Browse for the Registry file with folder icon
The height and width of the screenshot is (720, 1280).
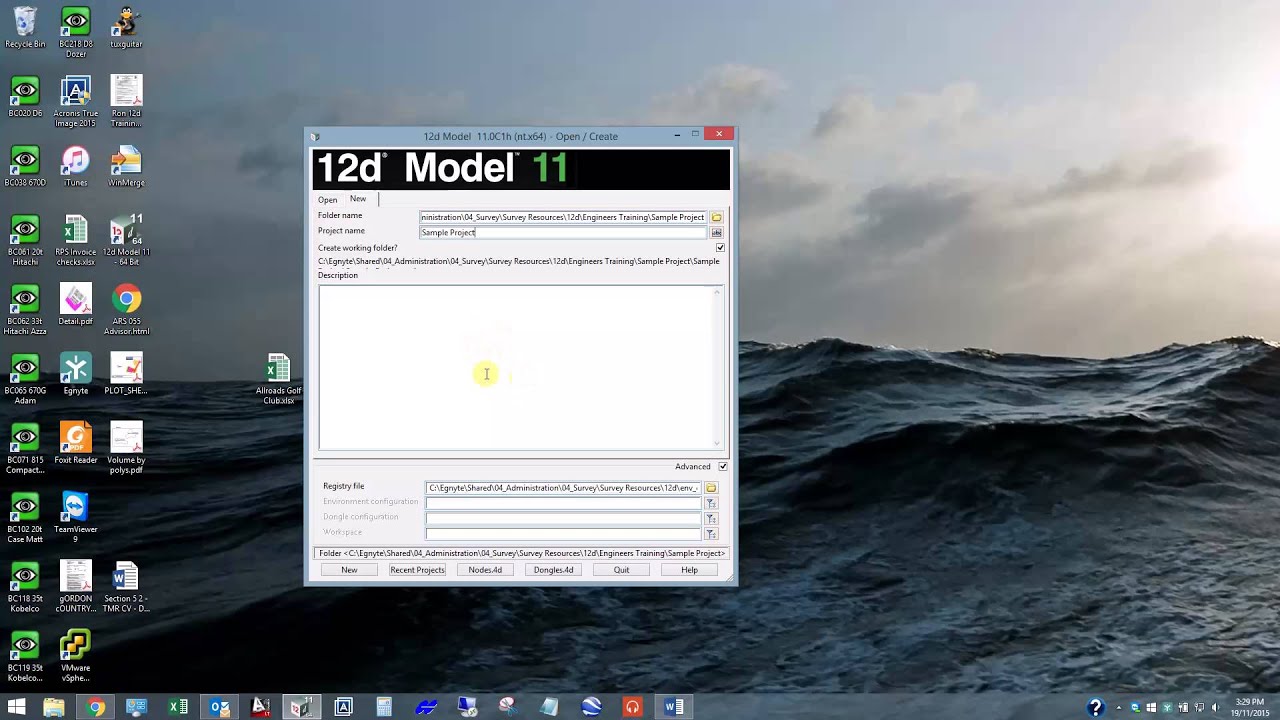point(711,488)
